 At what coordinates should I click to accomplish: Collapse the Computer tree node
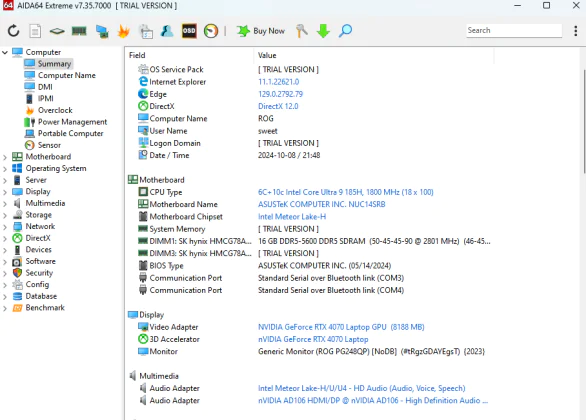tap(5, 52)
